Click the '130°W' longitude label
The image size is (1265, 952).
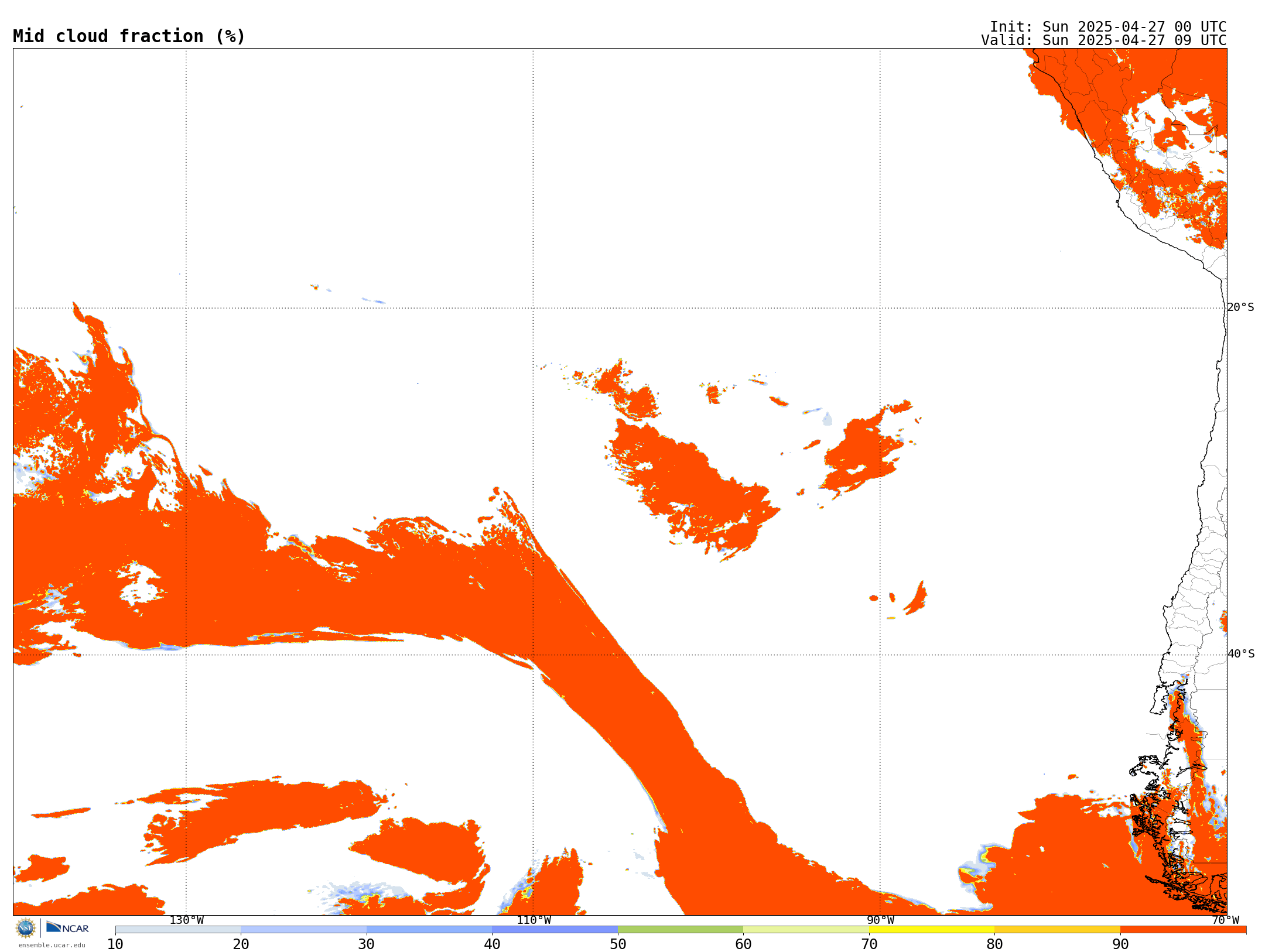187,920
